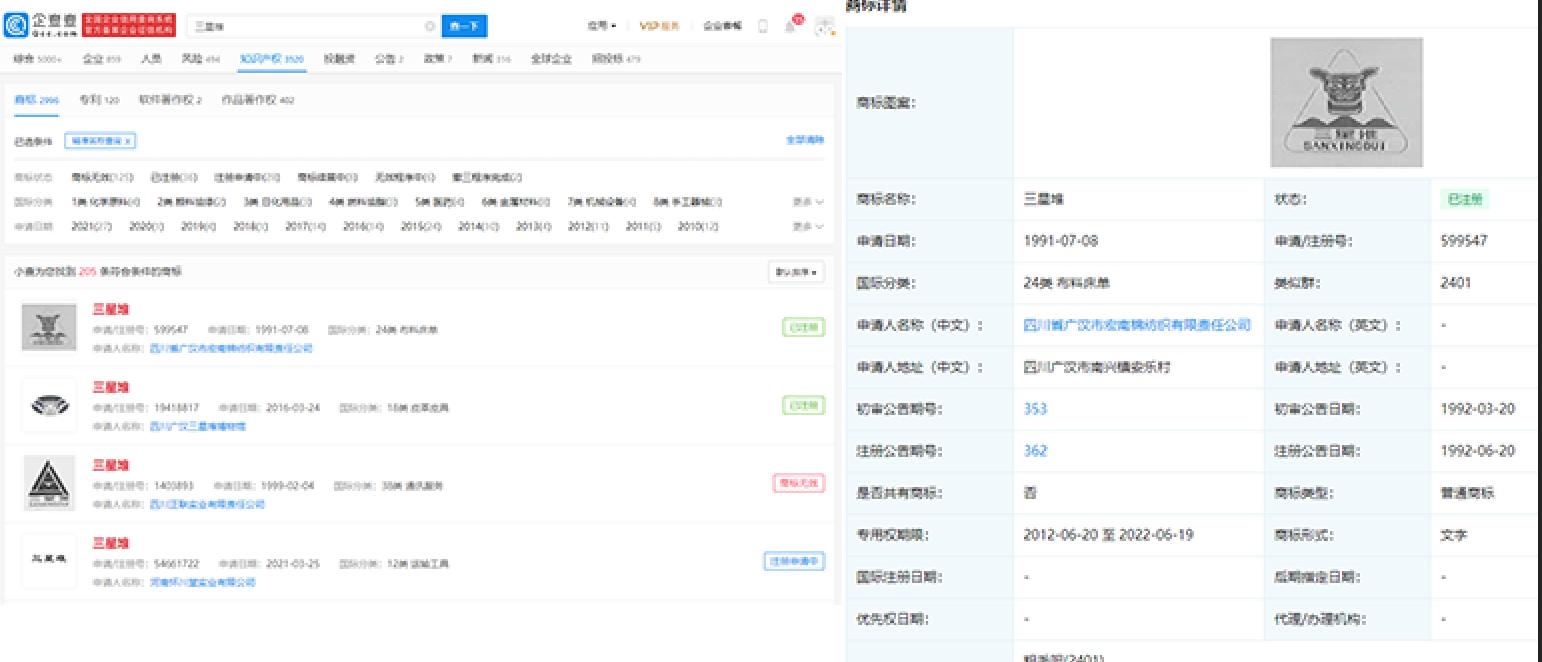Open trademark thumbnail for registration 1403893
This screenshot has width=1542, height=662.
[x=49, y=483]
